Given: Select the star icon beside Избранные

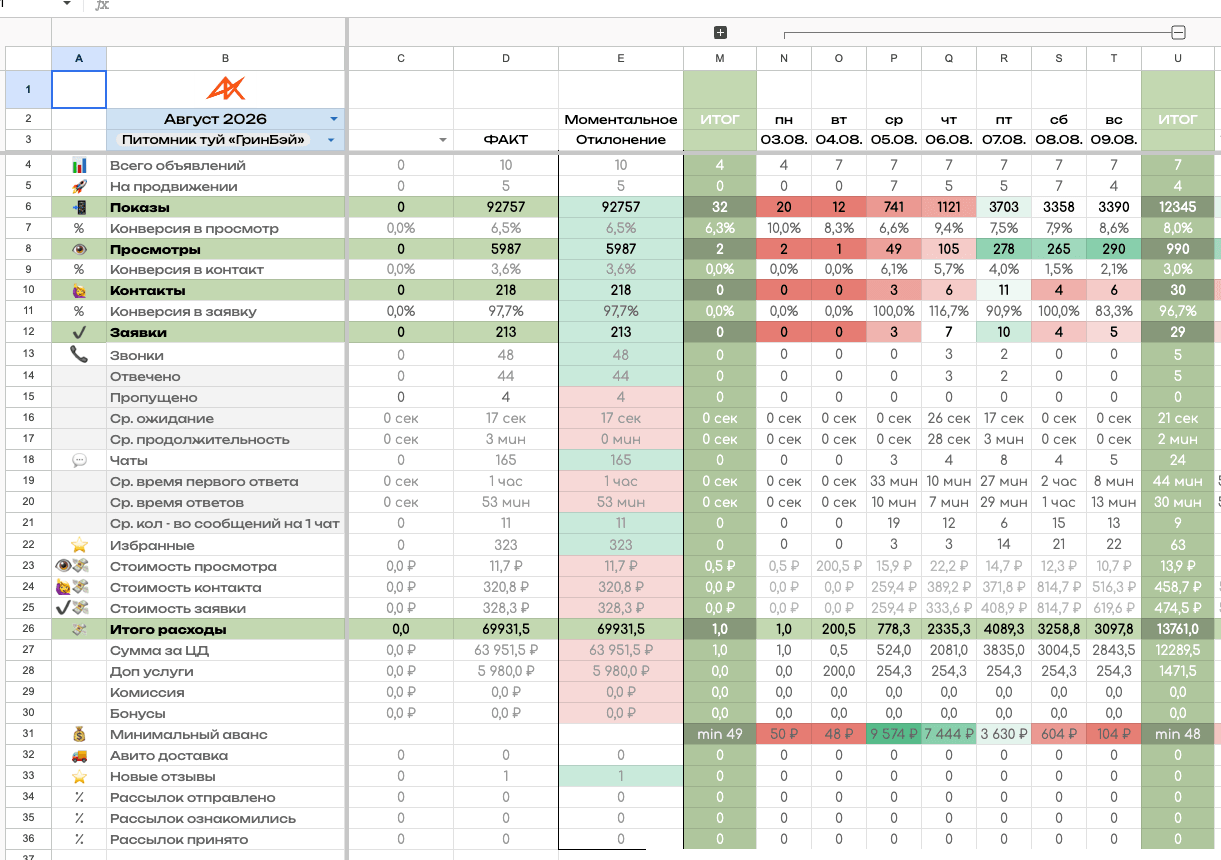Looking at the screenshot, I should [x=79, y=545].
